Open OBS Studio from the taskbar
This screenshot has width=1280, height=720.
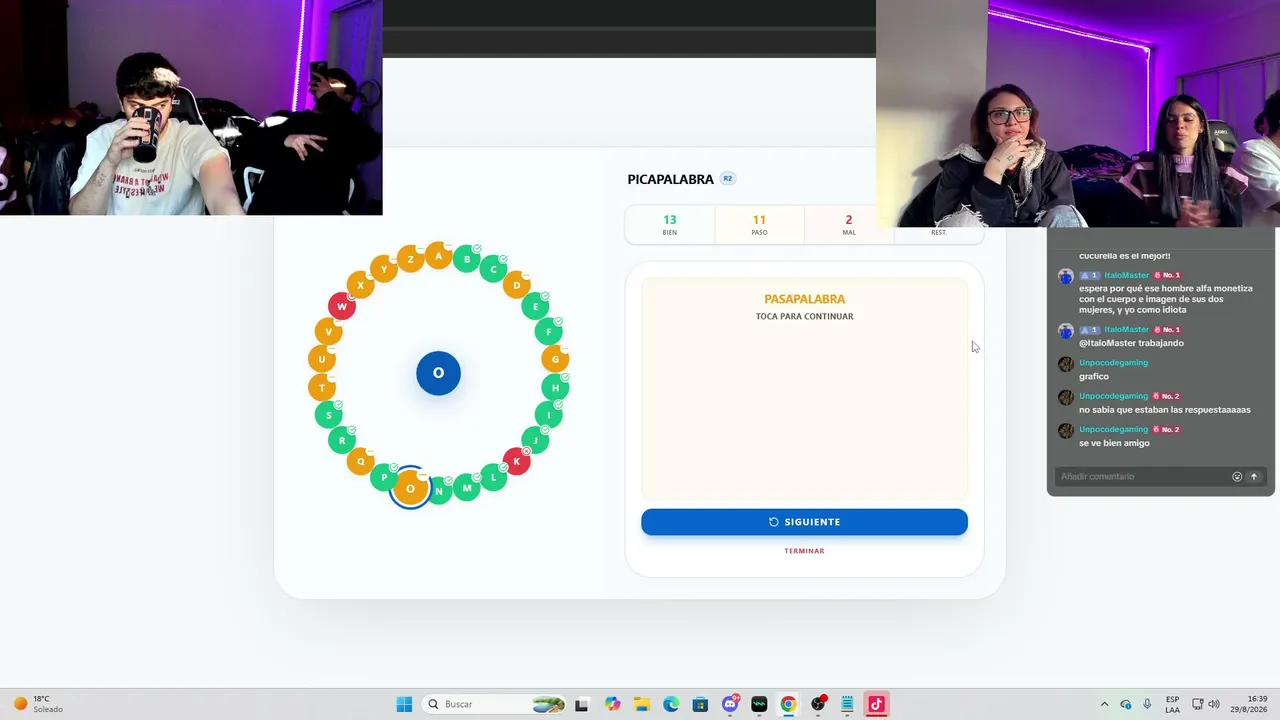(x=818, y=704)
